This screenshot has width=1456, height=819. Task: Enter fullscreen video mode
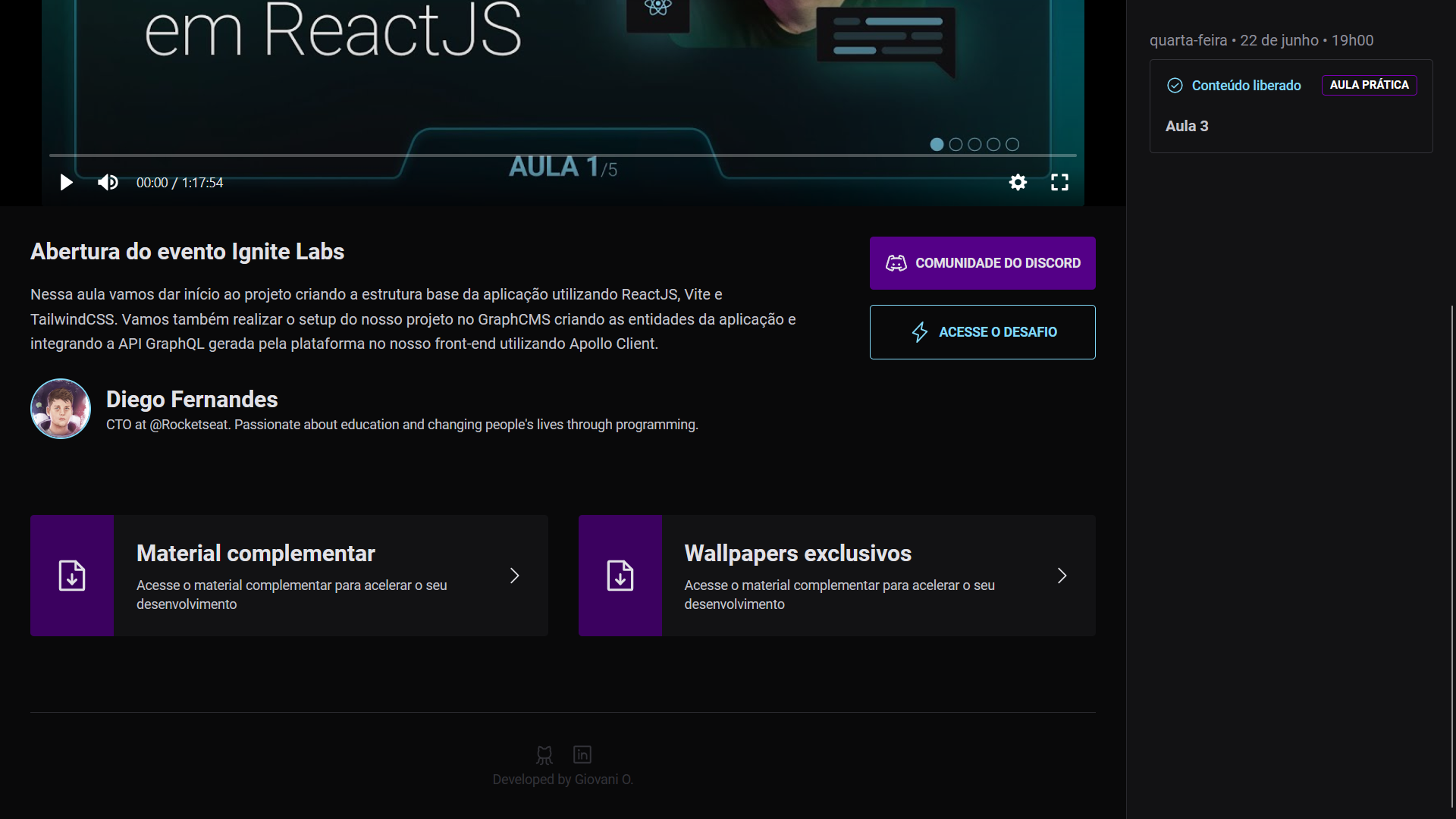tap(1059, 183)
